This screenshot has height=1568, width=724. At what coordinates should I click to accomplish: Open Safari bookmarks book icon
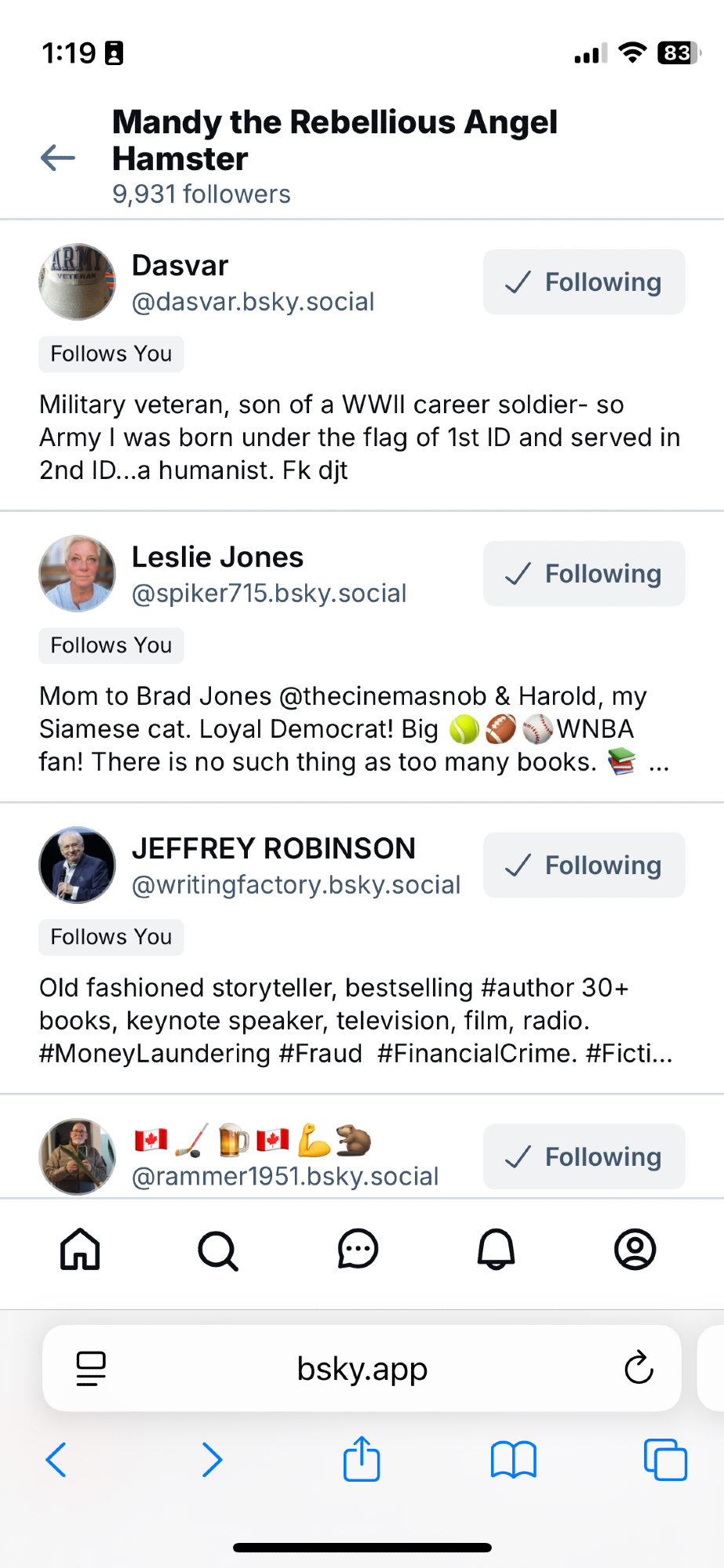[x=513, y=1460]
